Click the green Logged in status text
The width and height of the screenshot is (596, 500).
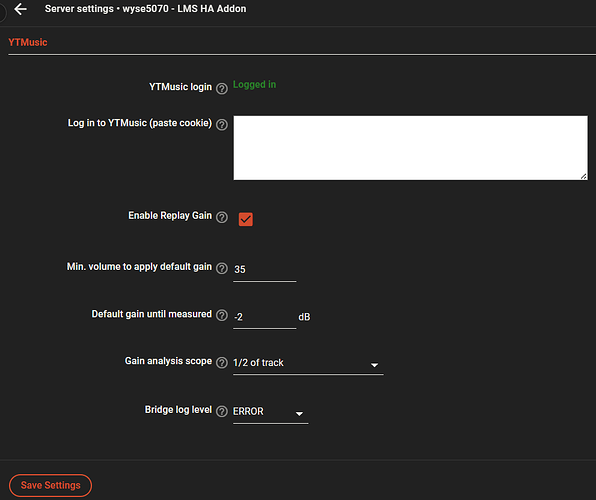tap(254, 84)
